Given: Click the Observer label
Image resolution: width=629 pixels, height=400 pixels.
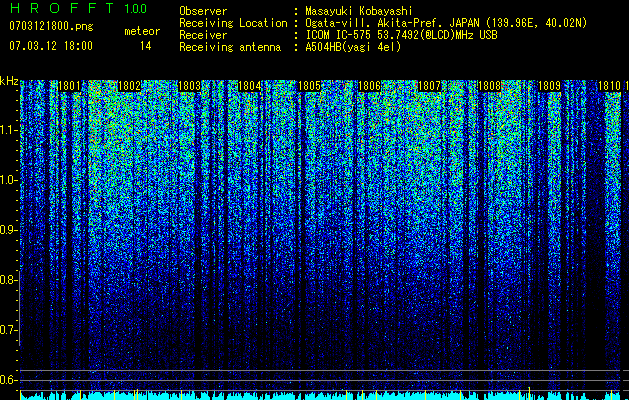Looking at the screenshot, I should click(203, 11).
